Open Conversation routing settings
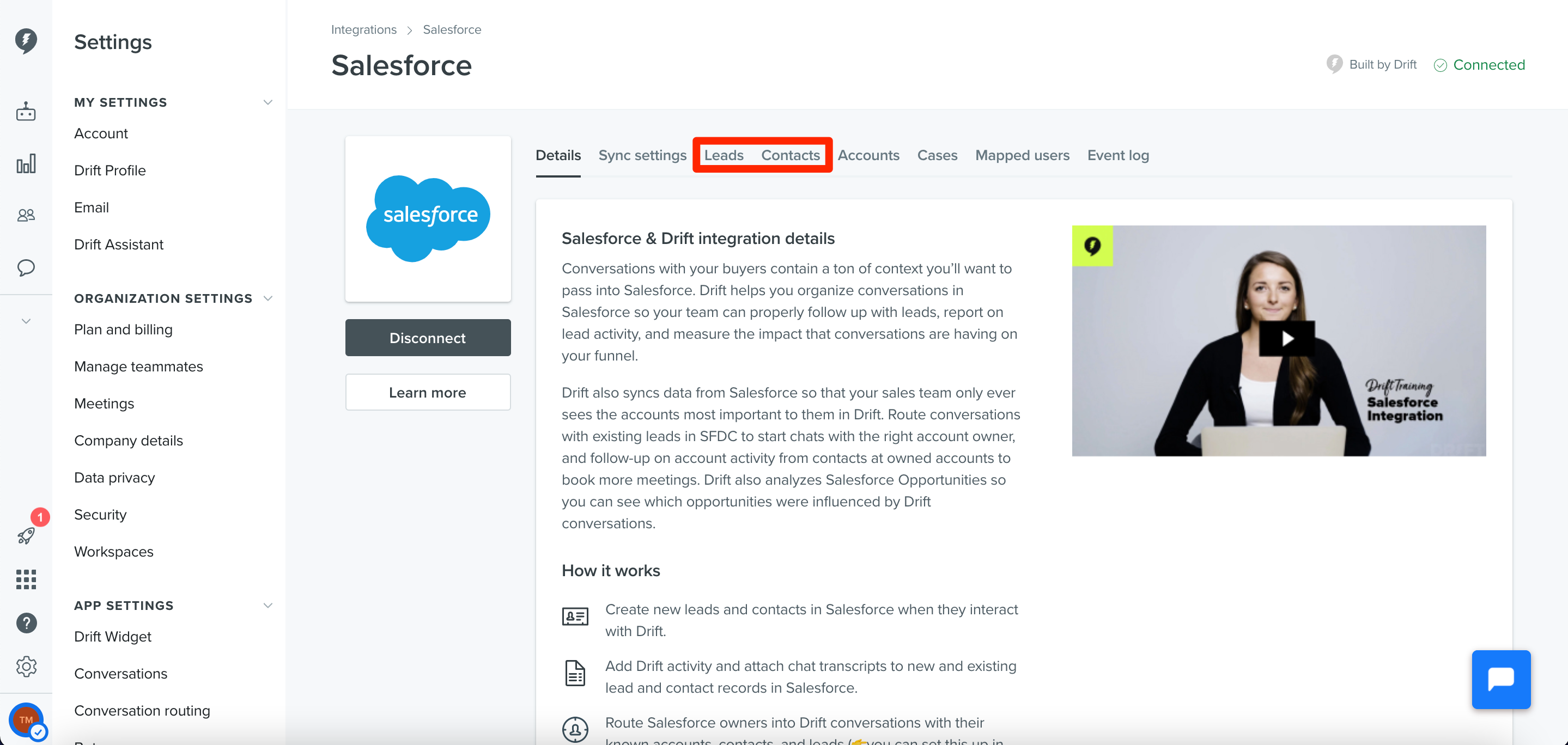 [142, 711]
